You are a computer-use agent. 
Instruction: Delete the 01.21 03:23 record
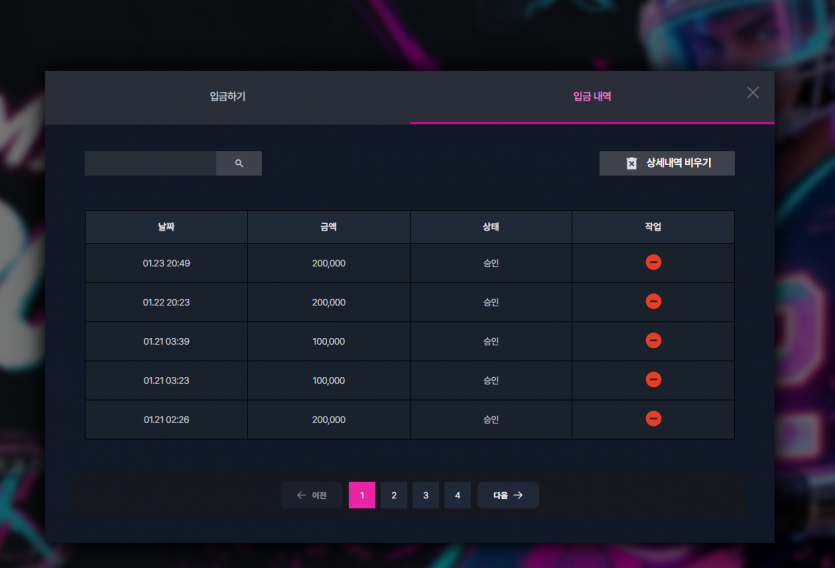pos(653,380)
